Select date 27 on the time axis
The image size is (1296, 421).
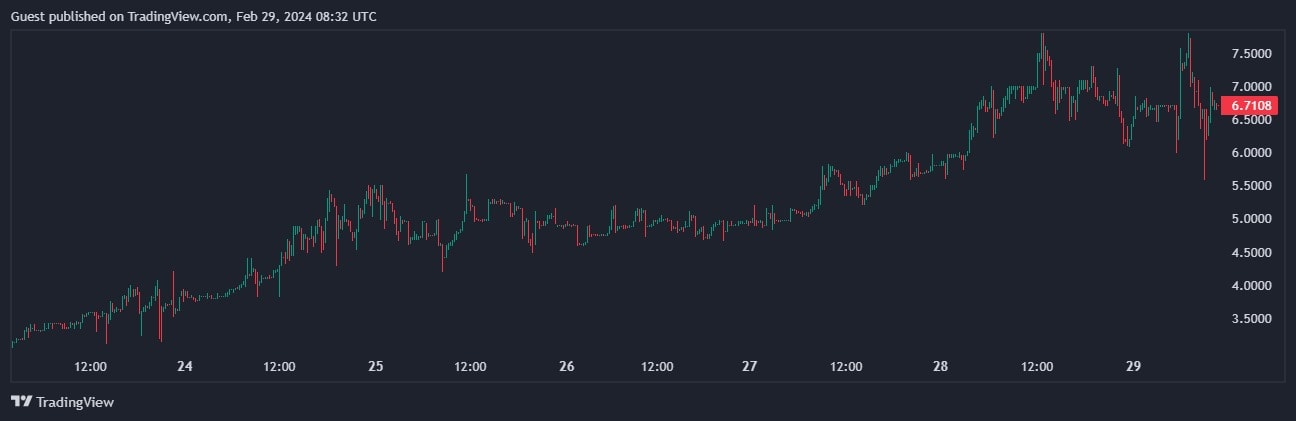click(x=750, y=367)
